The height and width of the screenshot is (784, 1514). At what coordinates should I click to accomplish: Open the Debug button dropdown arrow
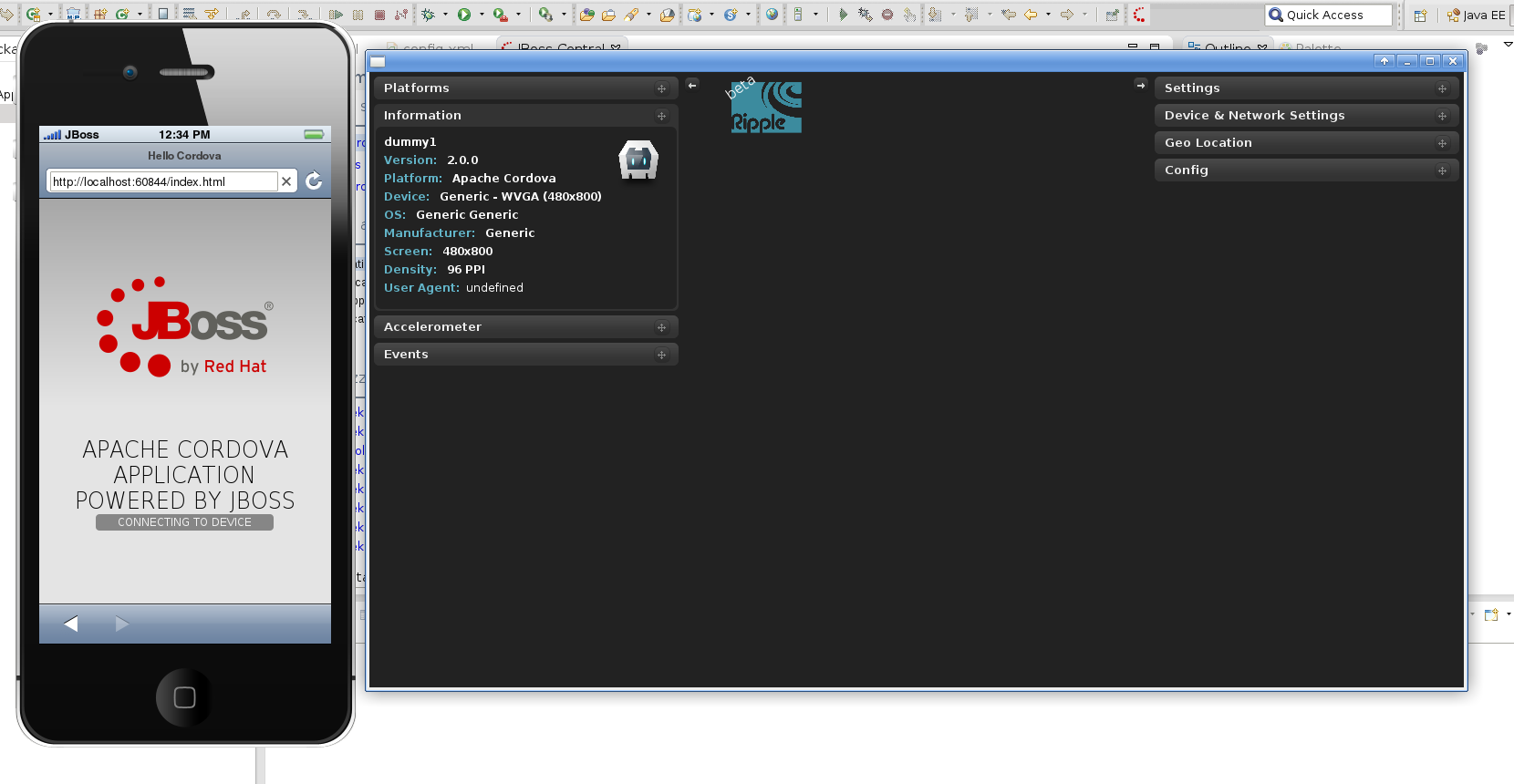445,15
